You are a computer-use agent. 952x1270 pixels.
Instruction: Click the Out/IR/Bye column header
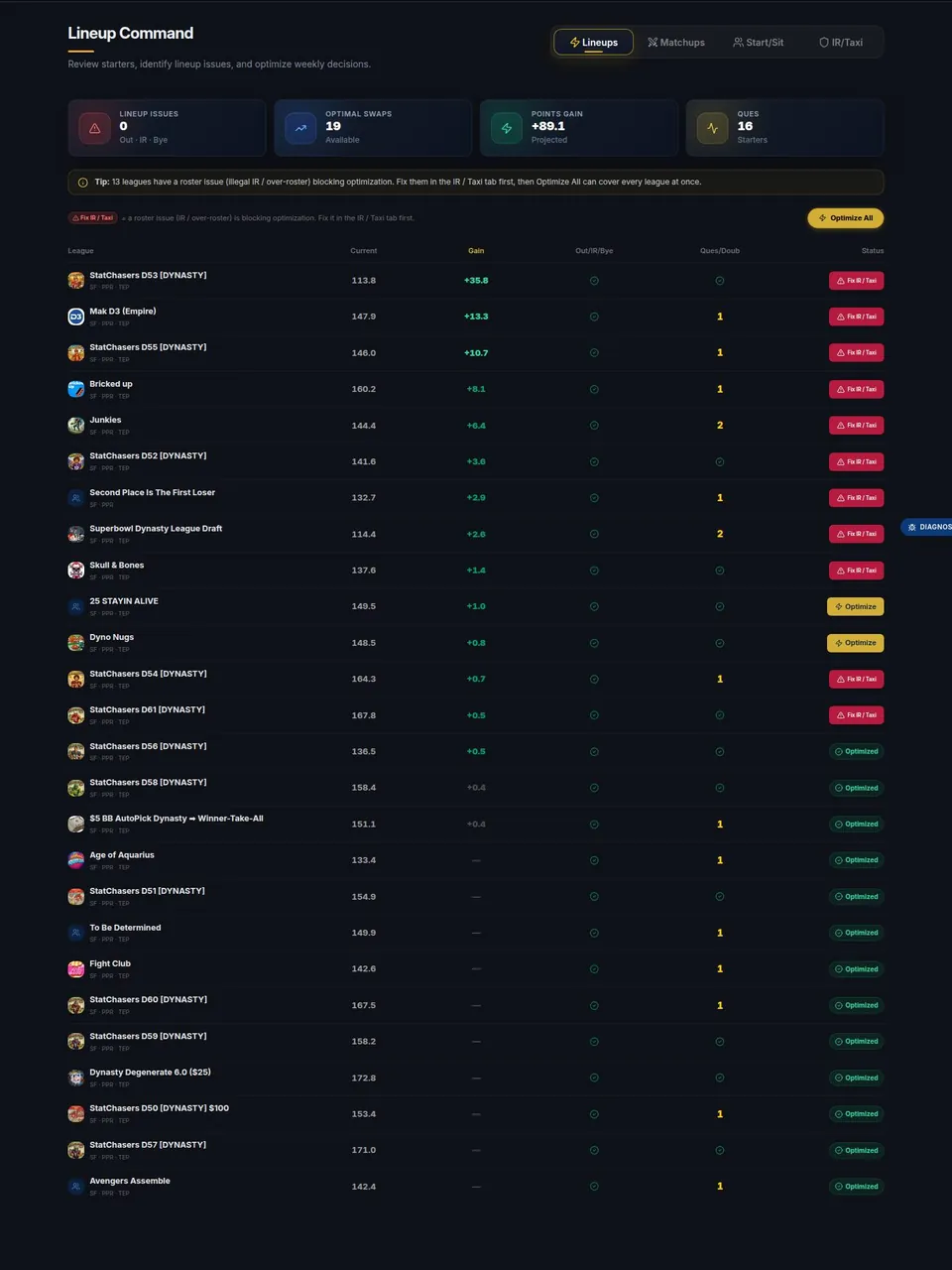(594, 251)
